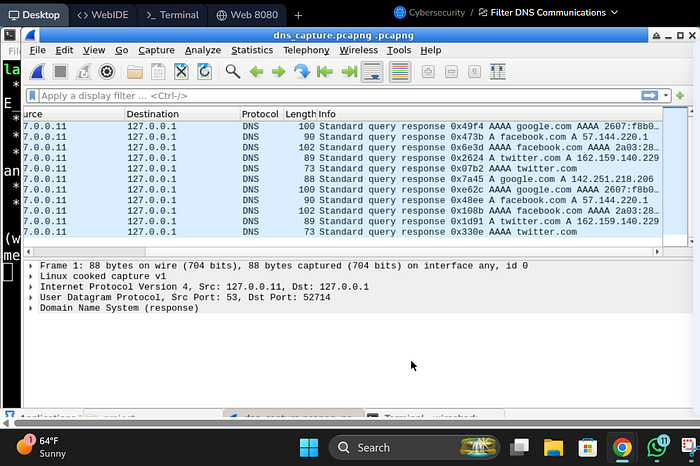Click the display filter bookmark icon
Image resolution: width=700 pixels, height=466 pixels.
point(33,96)
